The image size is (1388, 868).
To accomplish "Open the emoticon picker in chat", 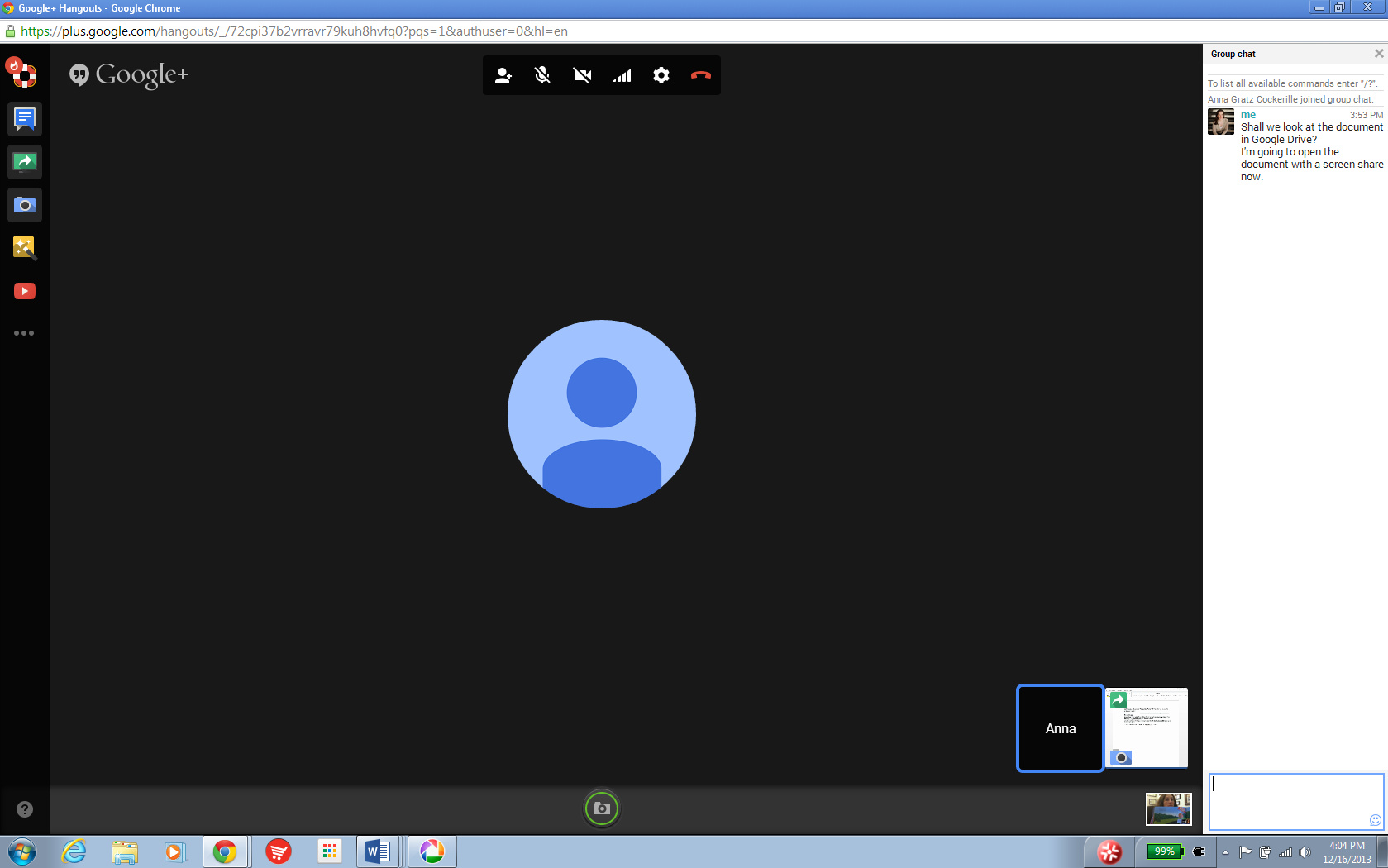I will tap(1375, 820).
